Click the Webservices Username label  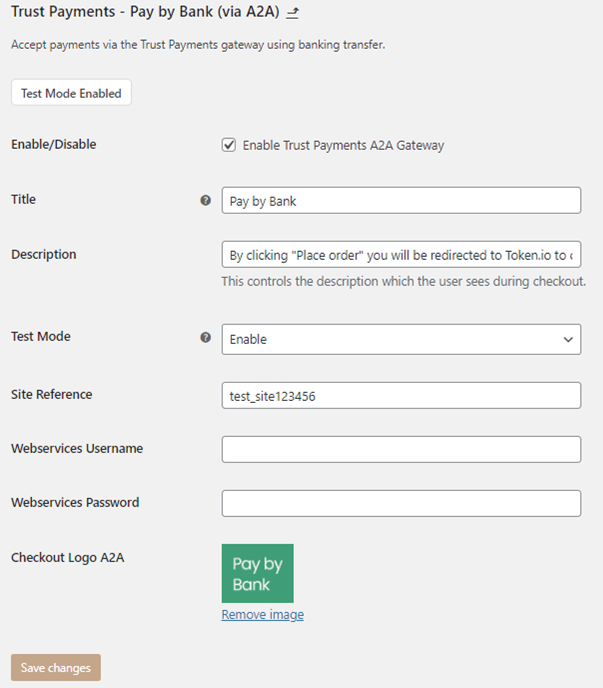click(77, 449)
